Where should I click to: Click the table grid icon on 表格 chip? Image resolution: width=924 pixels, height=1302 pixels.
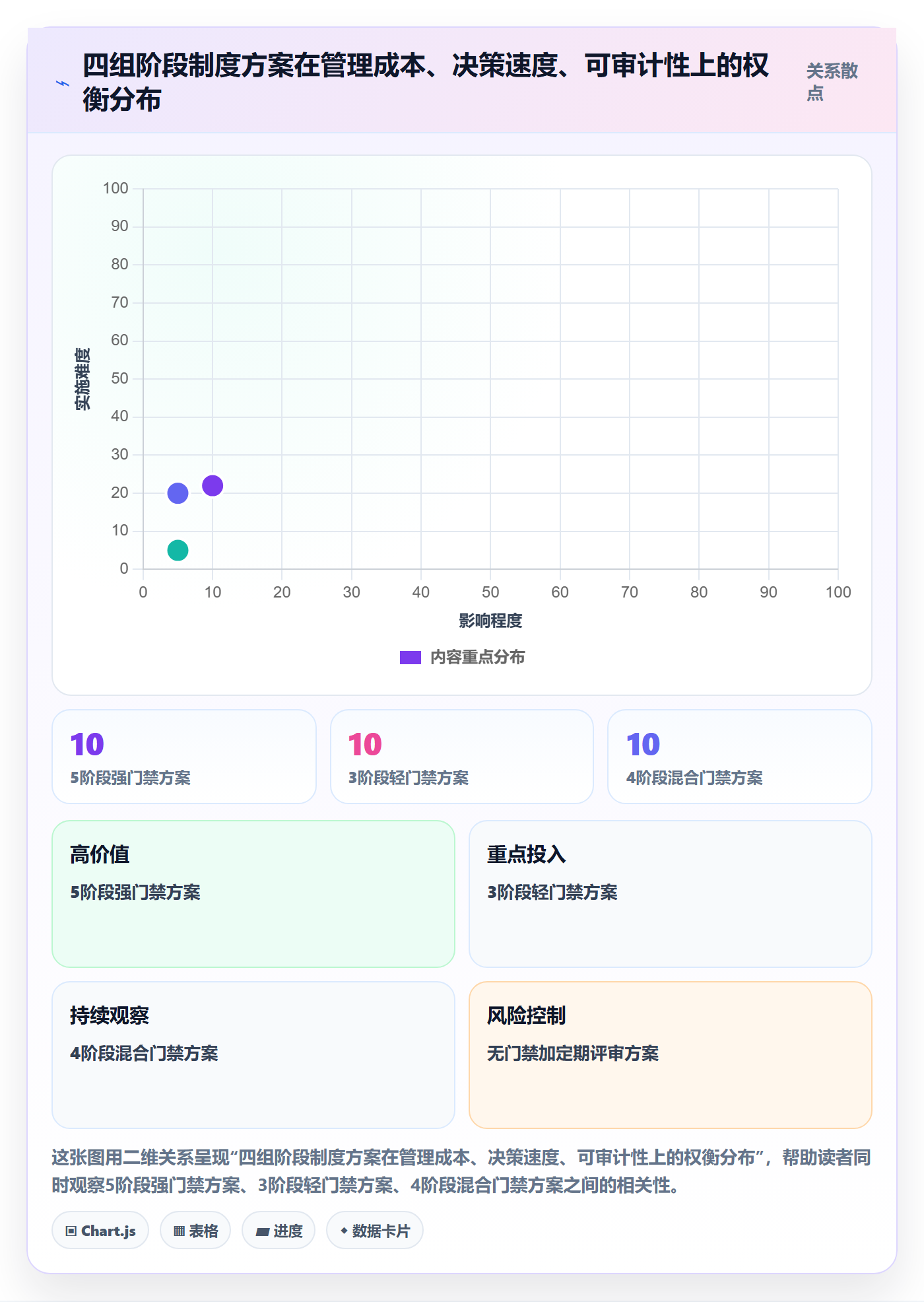coord(179,1231)
